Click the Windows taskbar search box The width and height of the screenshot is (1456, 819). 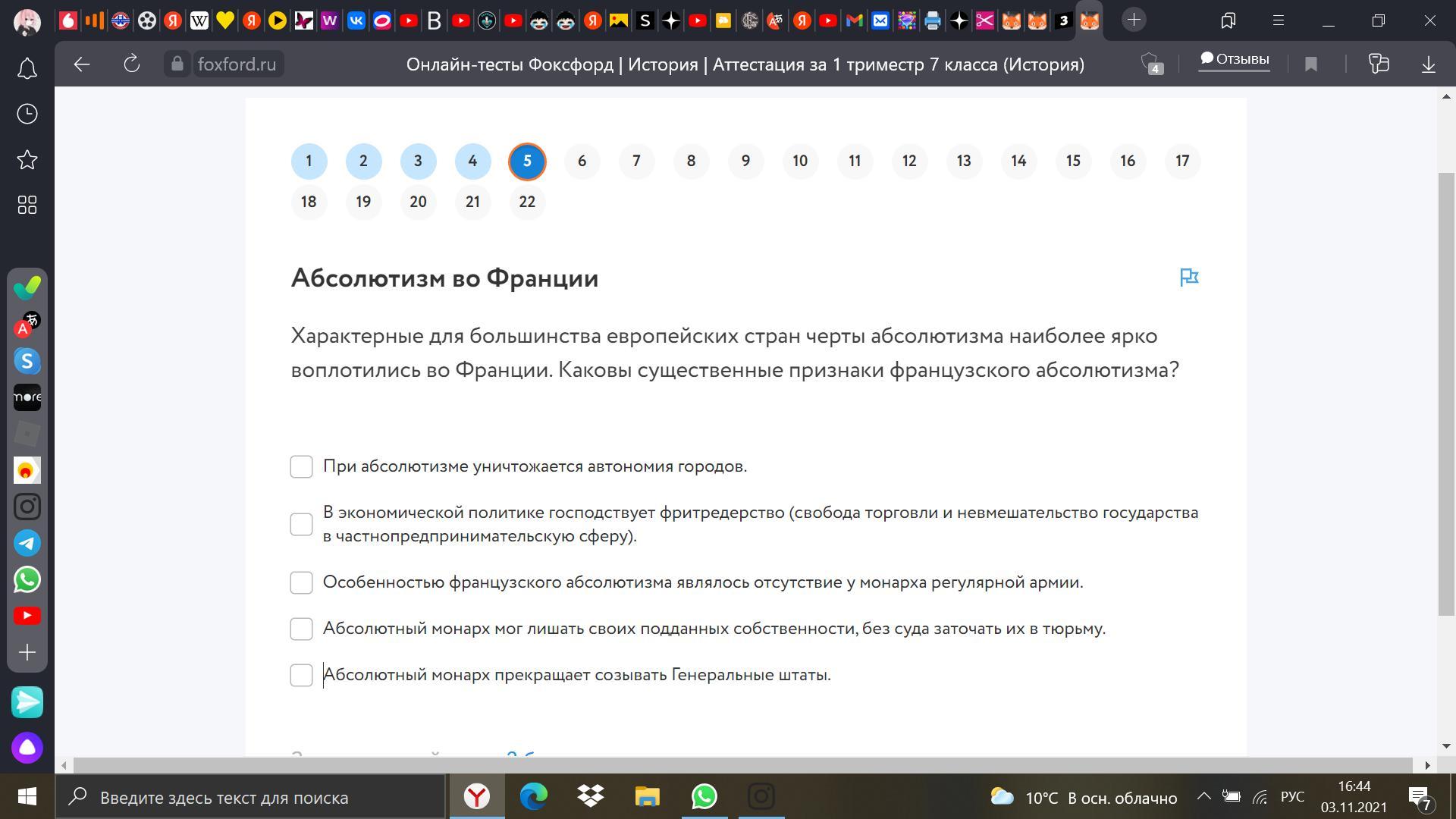[x=250, y=797]
